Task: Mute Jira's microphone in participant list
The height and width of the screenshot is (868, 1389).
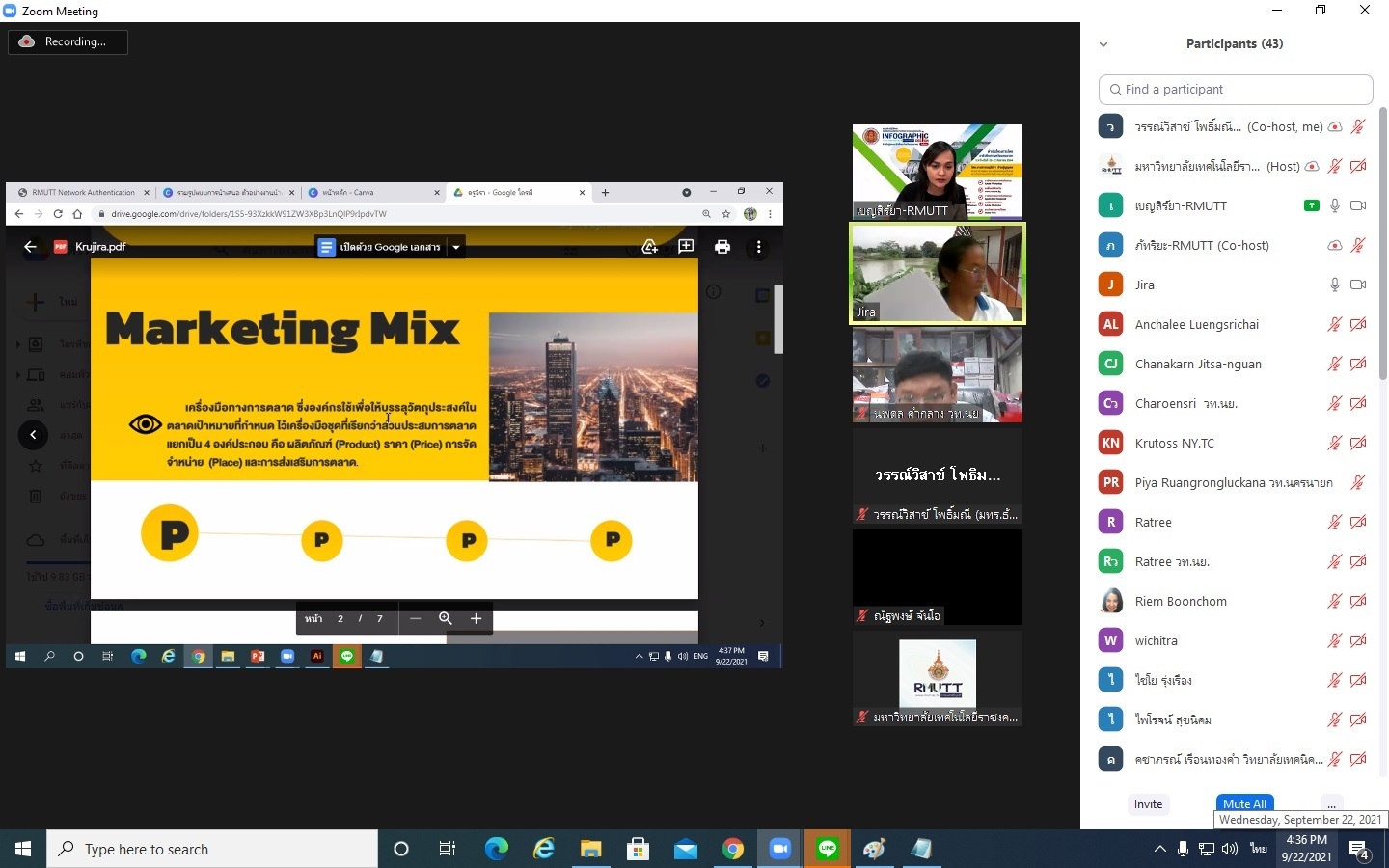Action: (x=1335, y=285)
